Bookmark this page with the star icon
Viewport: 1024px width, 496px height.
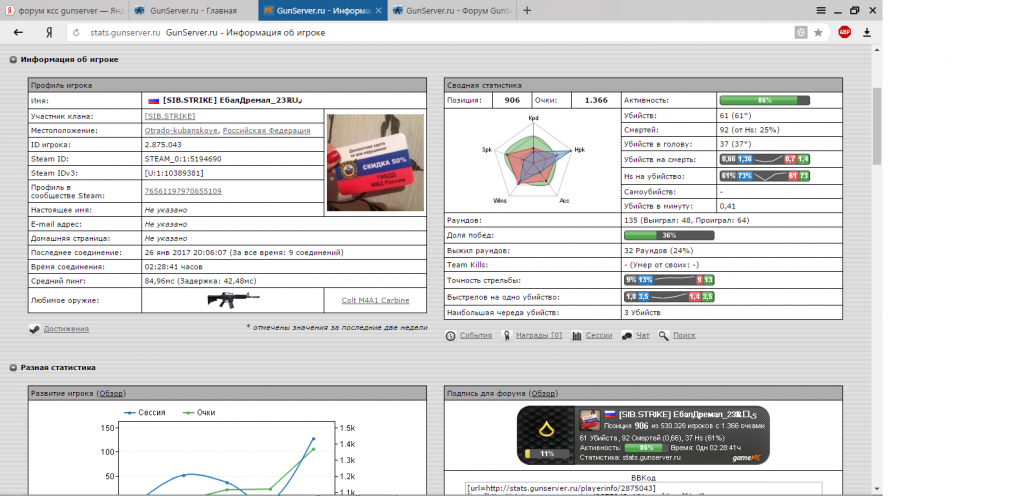tap(818, 32)
